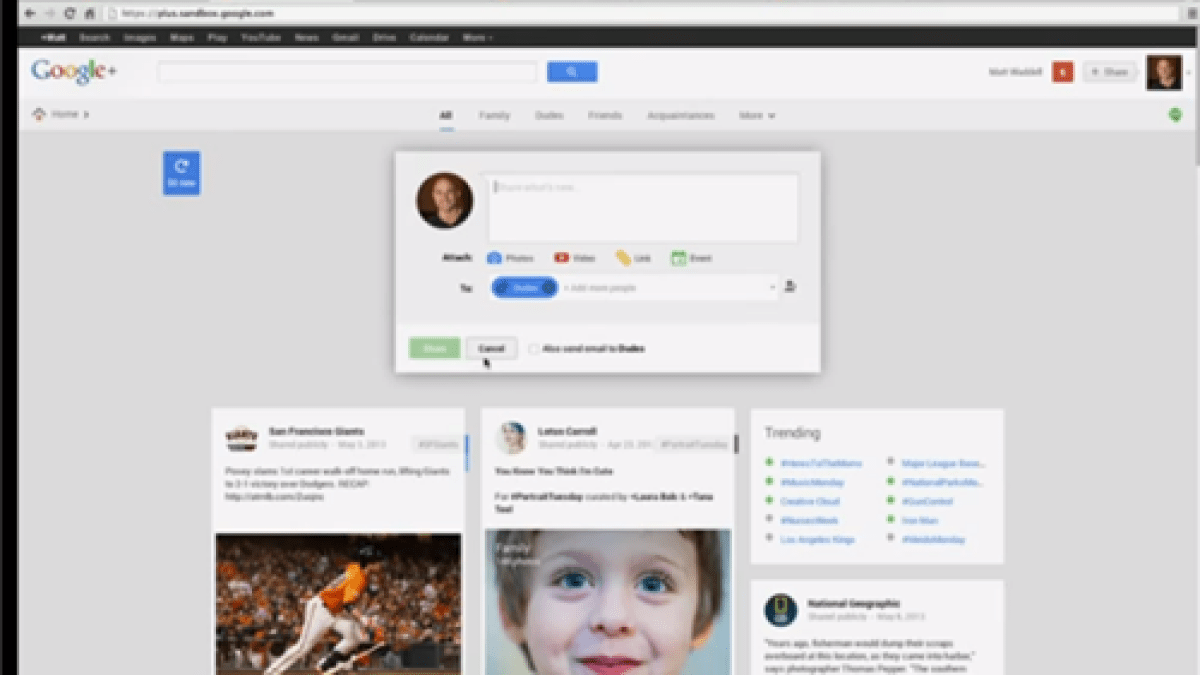Image resolution: width=1200 pixels, height=675 pixels.
Task: Attach an event using the Event icon
Action: (678, 258)
